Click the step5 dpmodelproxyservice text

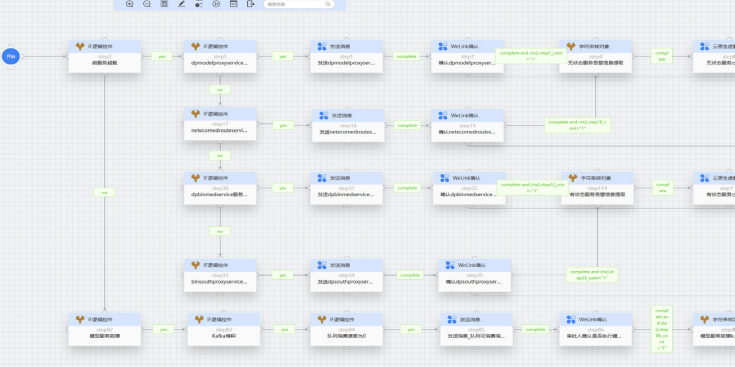point(220,62)
